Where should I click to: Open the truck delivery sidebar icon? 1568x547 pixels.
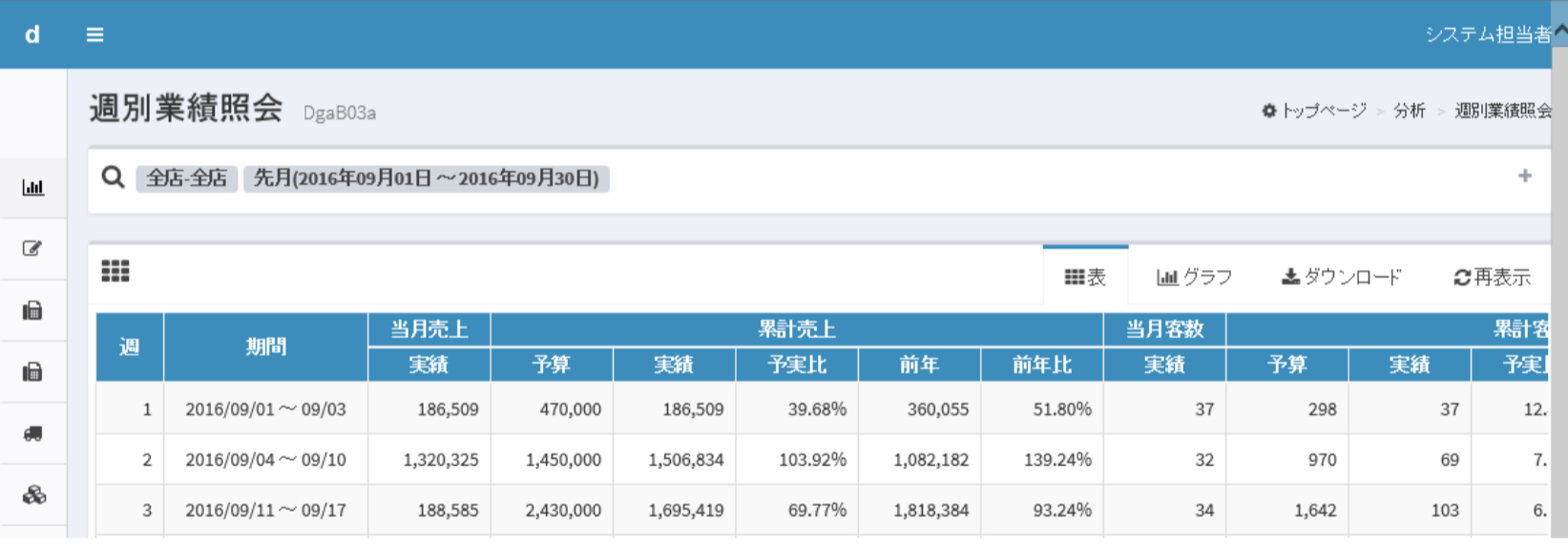[x=33, y=433]
